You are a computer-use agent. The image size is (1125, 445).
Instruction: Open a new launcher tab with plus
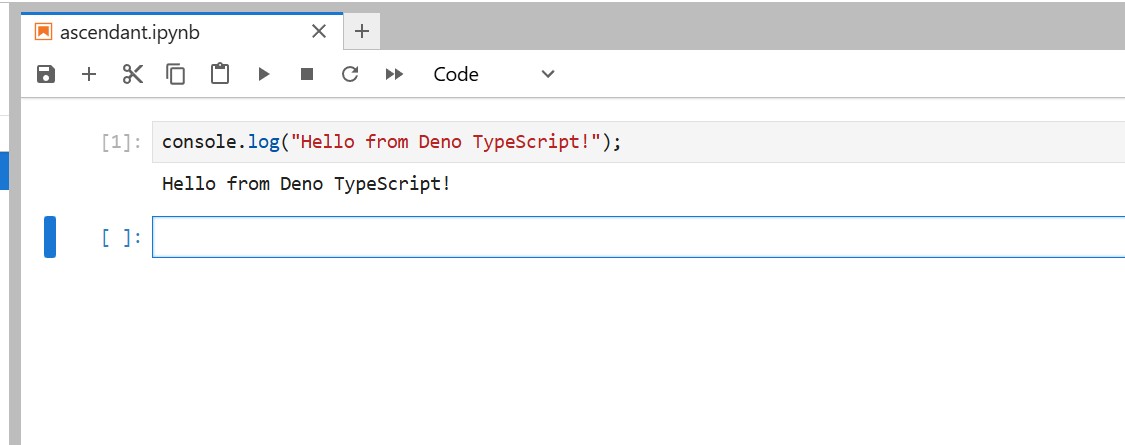362,32
